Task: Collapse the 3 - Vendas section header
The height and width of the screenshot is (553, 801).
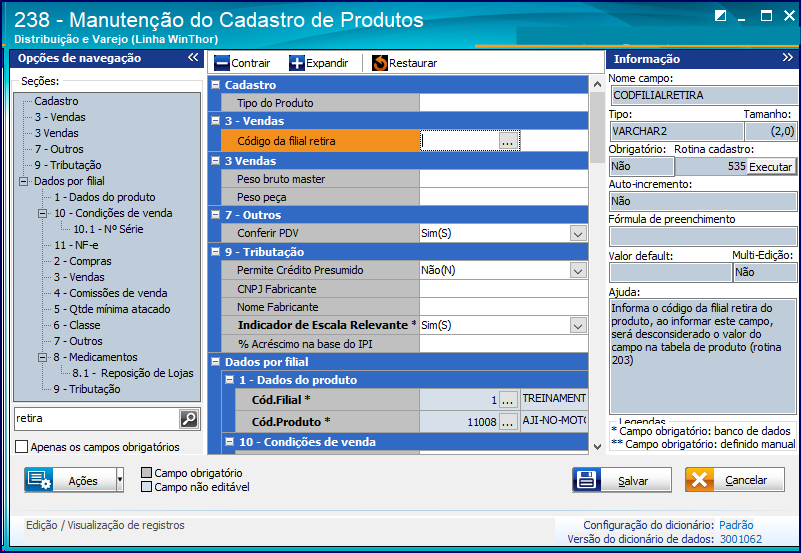Action: pyautogui.click(x=216, y=121)
